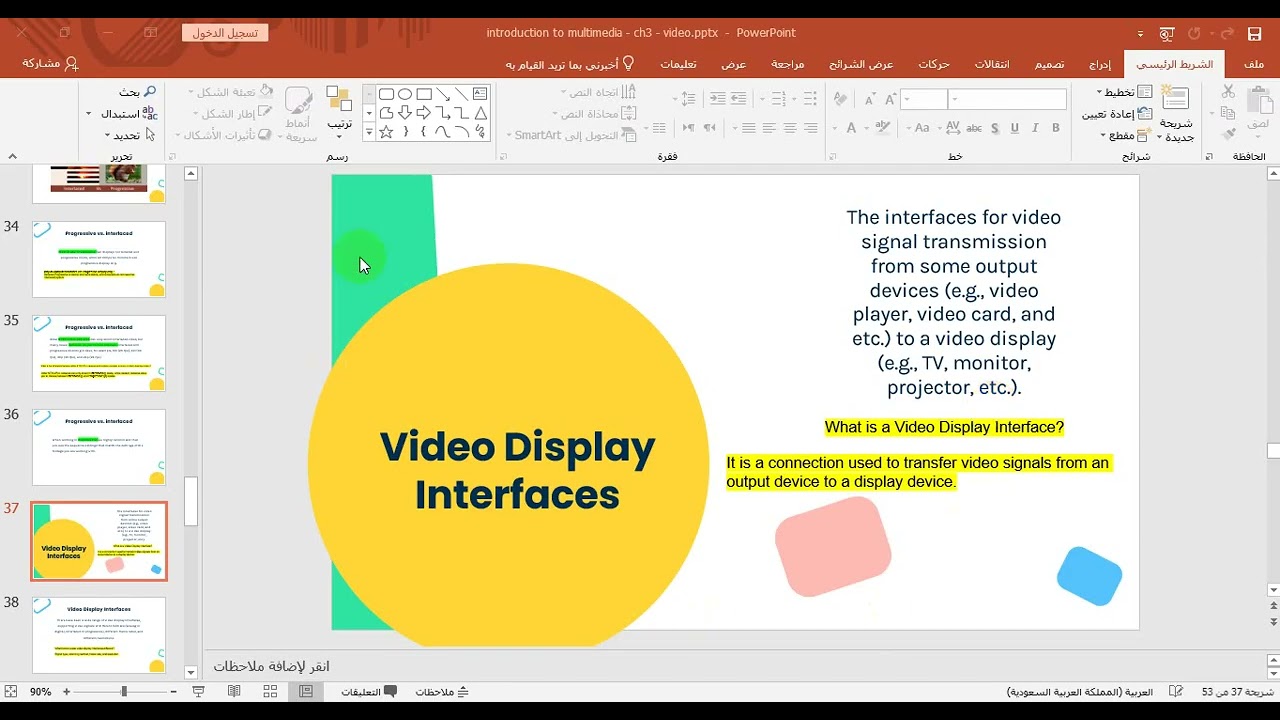The width and height of the screenshot is (1280, 720).
Task: Select slide 38 thumbnail
Action: 99,635
